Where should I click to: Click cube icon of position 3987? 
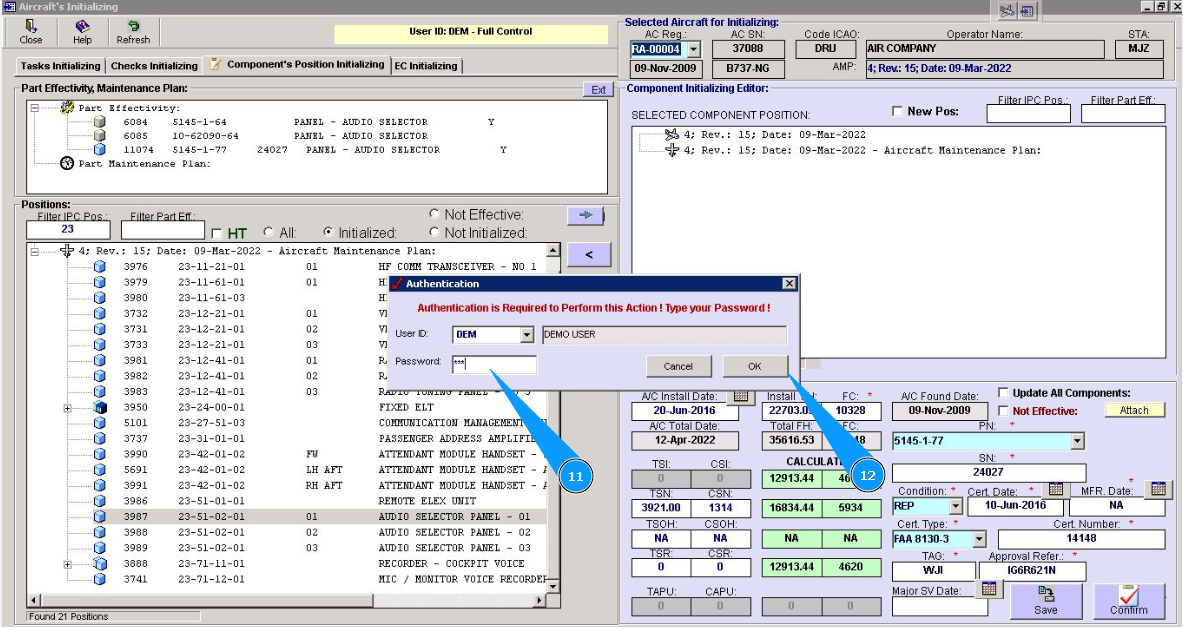pos(100,517)
